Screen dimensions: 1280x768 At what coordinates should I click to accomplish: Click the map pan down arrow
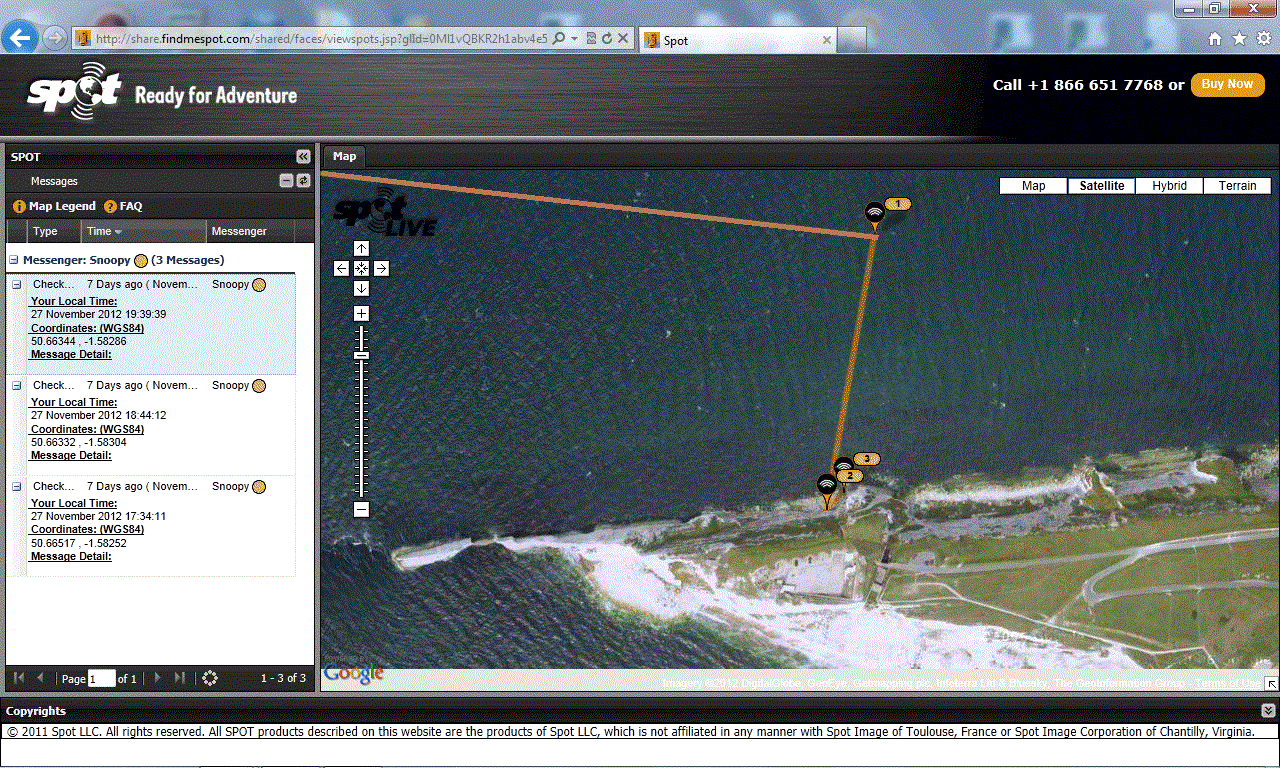point(361,288)
